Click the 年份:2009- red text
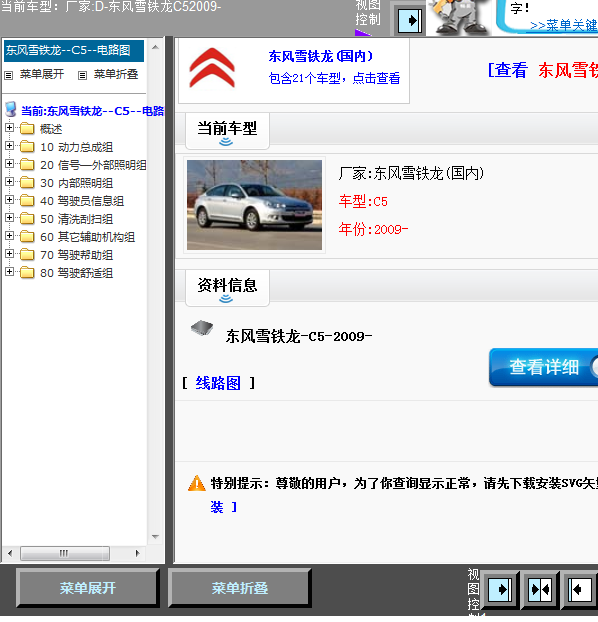The image size is (598, 622). coord(373,229)
